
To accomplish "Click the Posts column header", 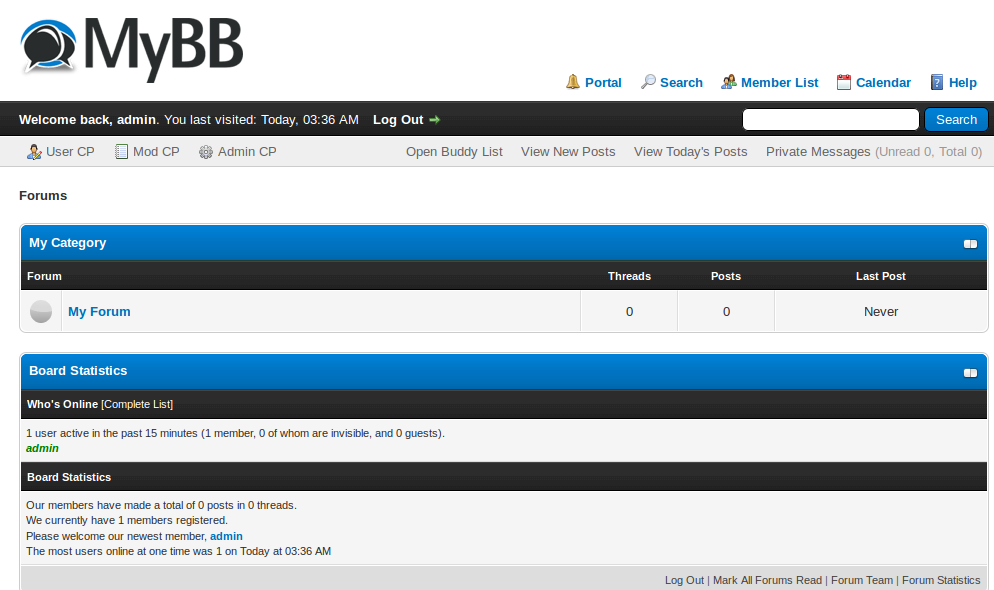I will pos(725,276).
